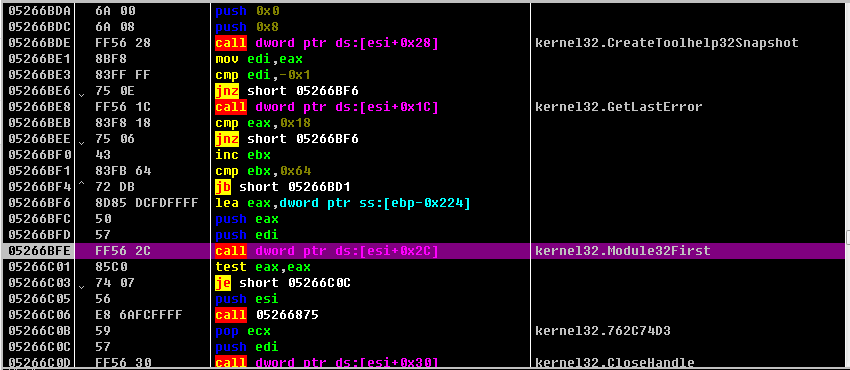850x370 pixels.
Task: Select the 'inc ebx' instruction
Action: pyautogui.click(x=243, y=155)
